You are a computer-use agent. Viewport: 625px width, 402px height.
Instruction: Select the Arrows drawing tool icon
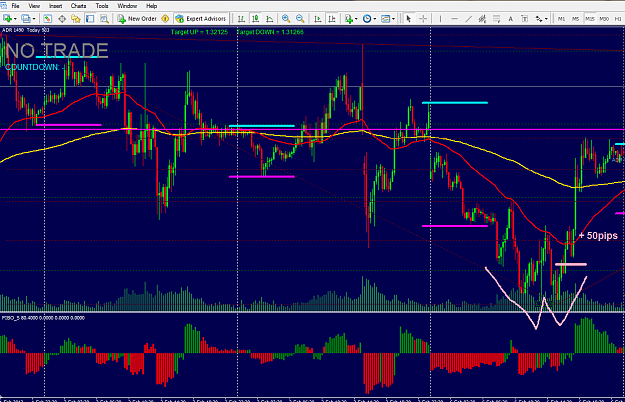click(539, 19)
